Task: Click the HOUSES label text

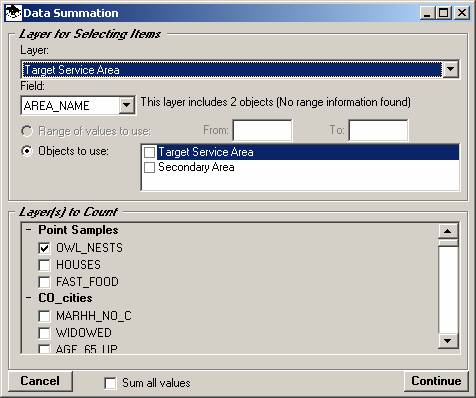Action: [78, 265]
